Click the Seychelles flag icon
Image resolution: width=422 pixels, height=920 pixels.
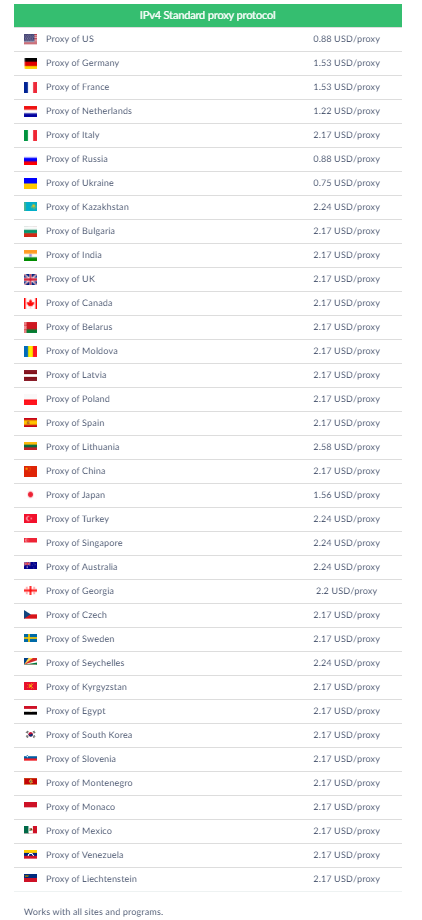click(x=31, y=663)
